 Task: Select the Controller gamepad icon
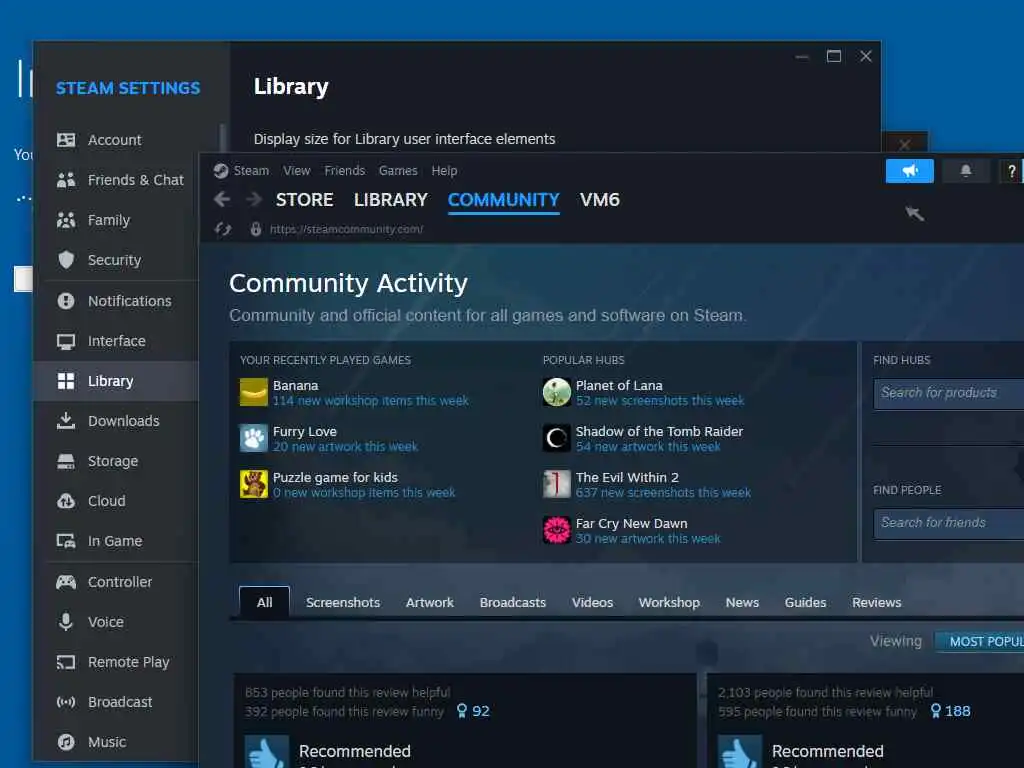pos(66,581)
